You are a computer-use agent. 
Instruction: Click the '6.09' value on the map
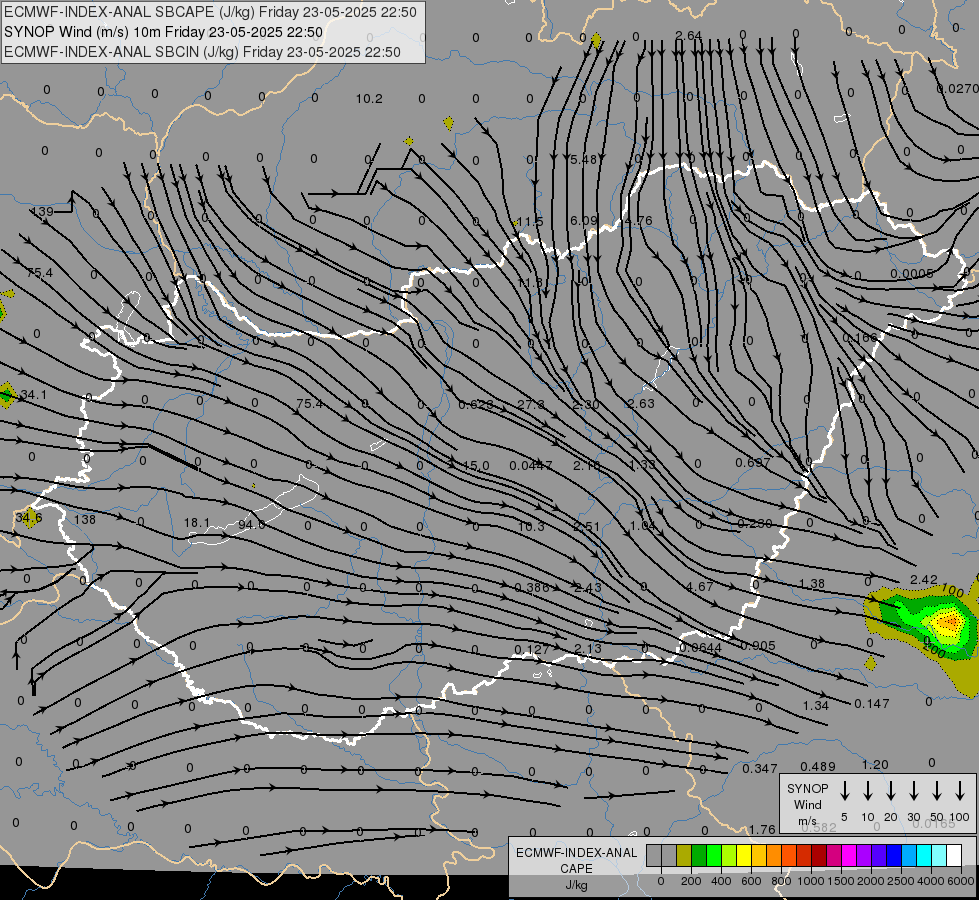point(584,220)
